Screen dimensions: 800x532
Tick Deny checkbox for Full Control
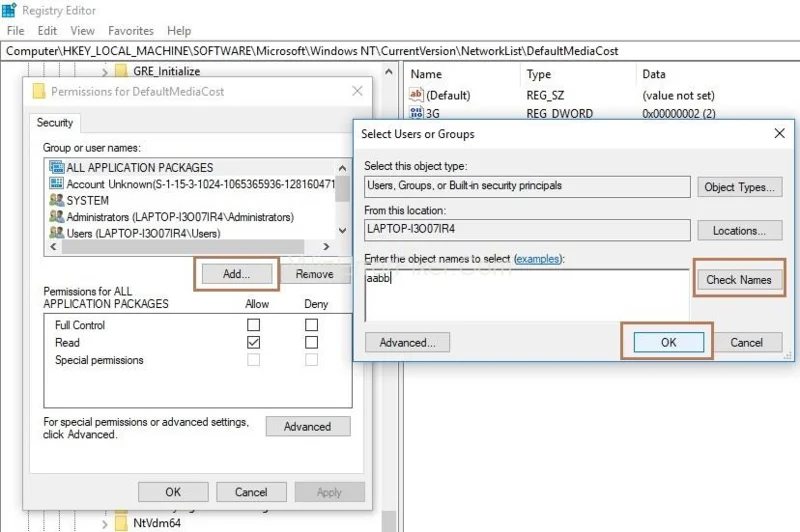tap(311, 325)
